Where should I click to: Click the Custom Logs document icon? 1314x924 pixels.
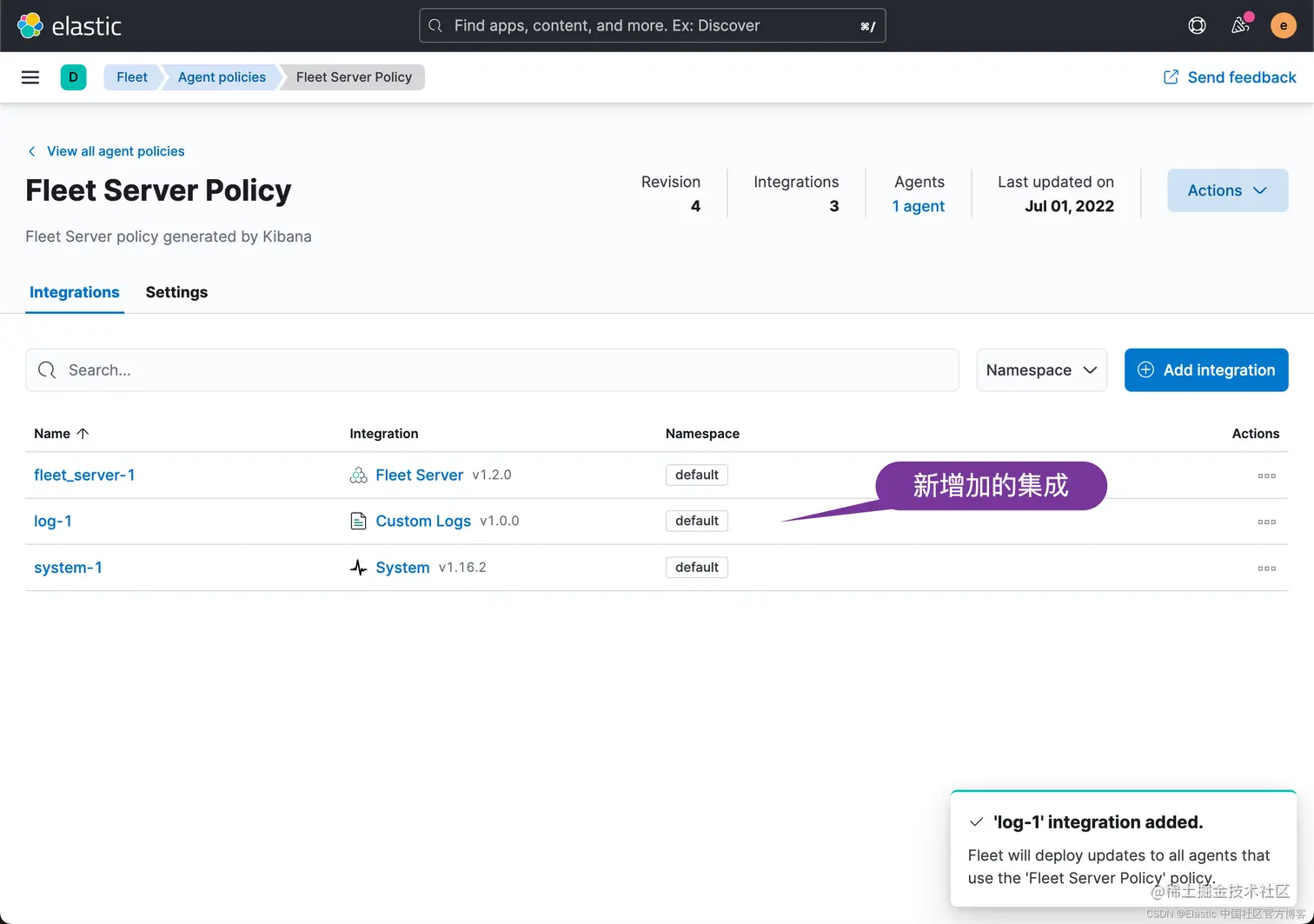coord(358,522)
